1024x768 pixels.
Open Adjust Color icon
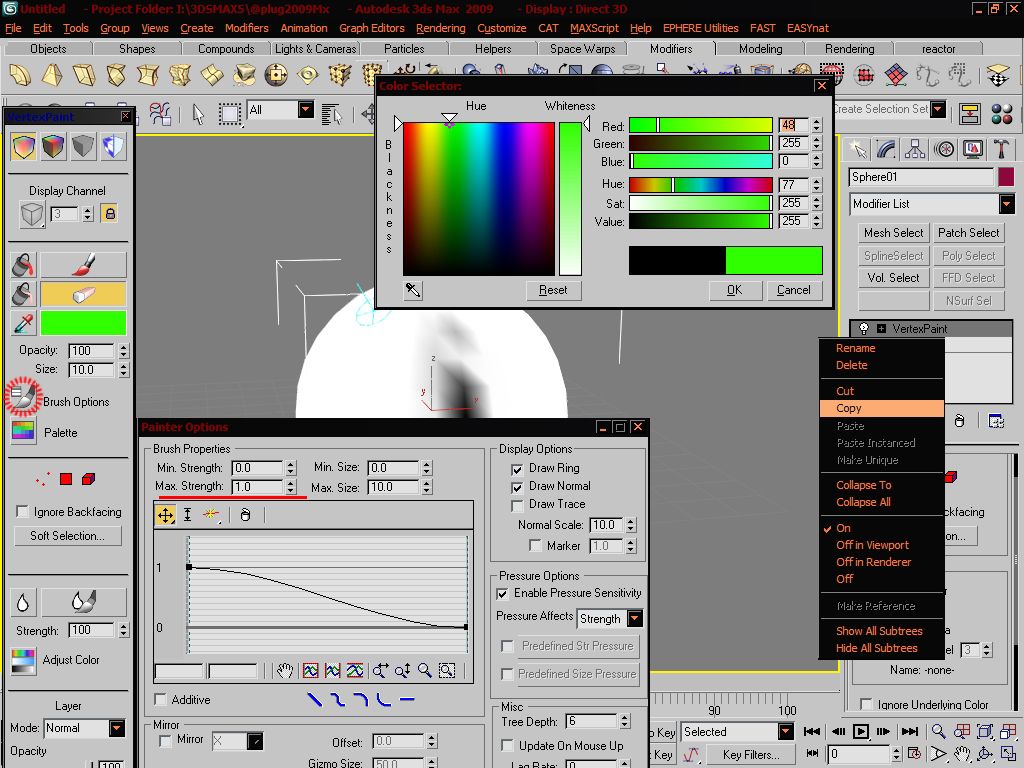(x=24, y=660)
